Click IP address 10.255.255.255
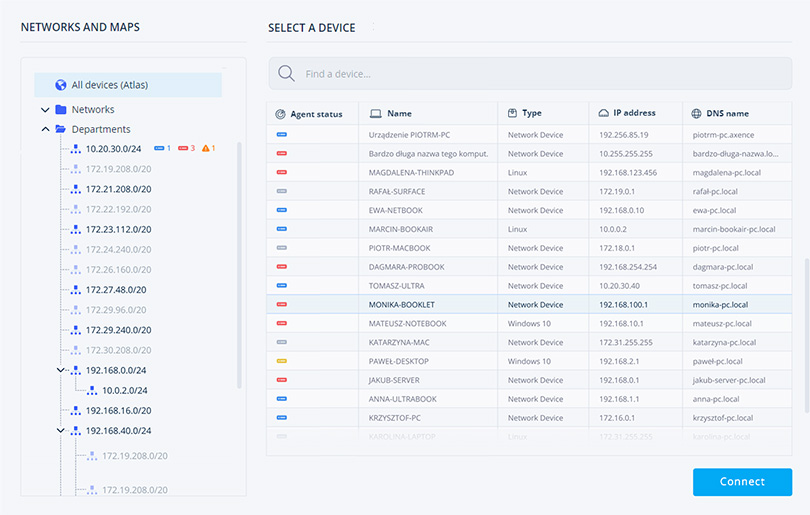This screenshot has width=810, height=515. coord(626,153)
